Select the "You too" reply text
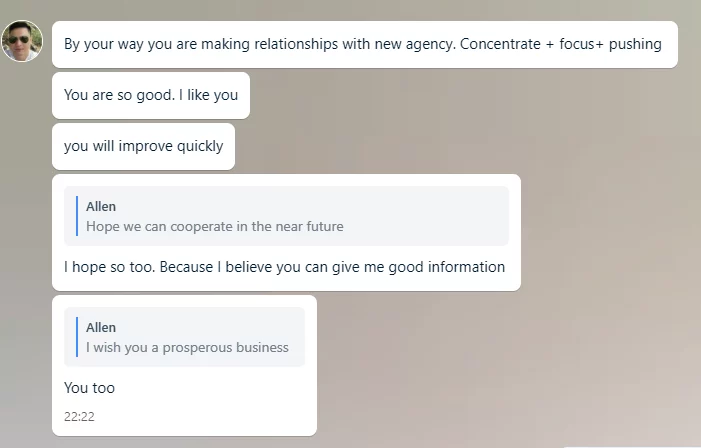The width and height of the screenshot is (701, 448). (89, 388)
